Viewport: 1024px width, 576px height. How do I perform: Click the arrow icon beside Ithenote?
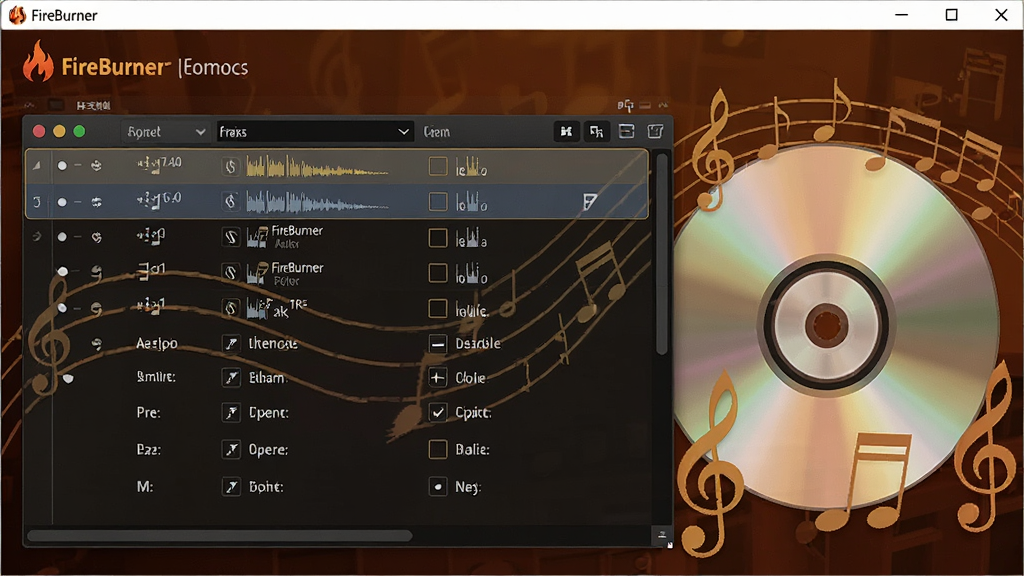pyautogui.click(x=231, y=343)
